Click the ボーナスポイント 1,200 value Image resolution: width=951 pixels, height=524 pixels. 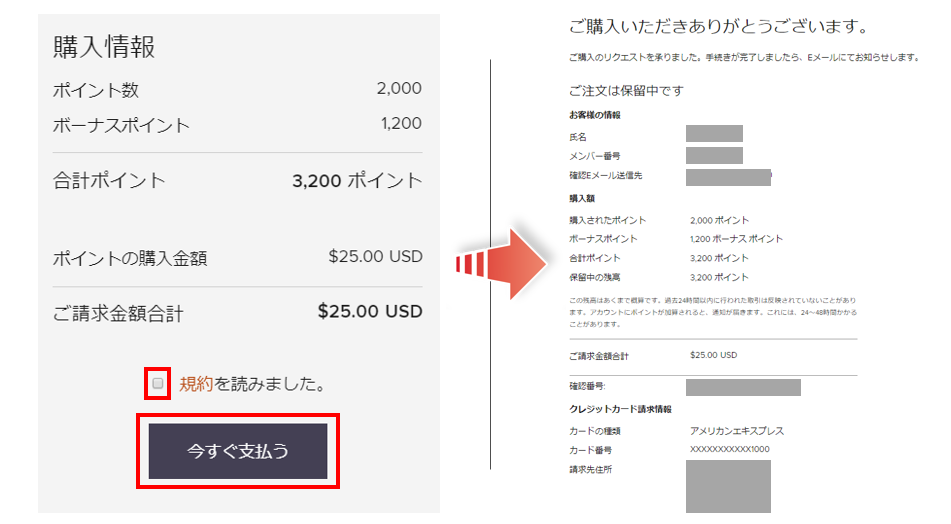point(401,123)
